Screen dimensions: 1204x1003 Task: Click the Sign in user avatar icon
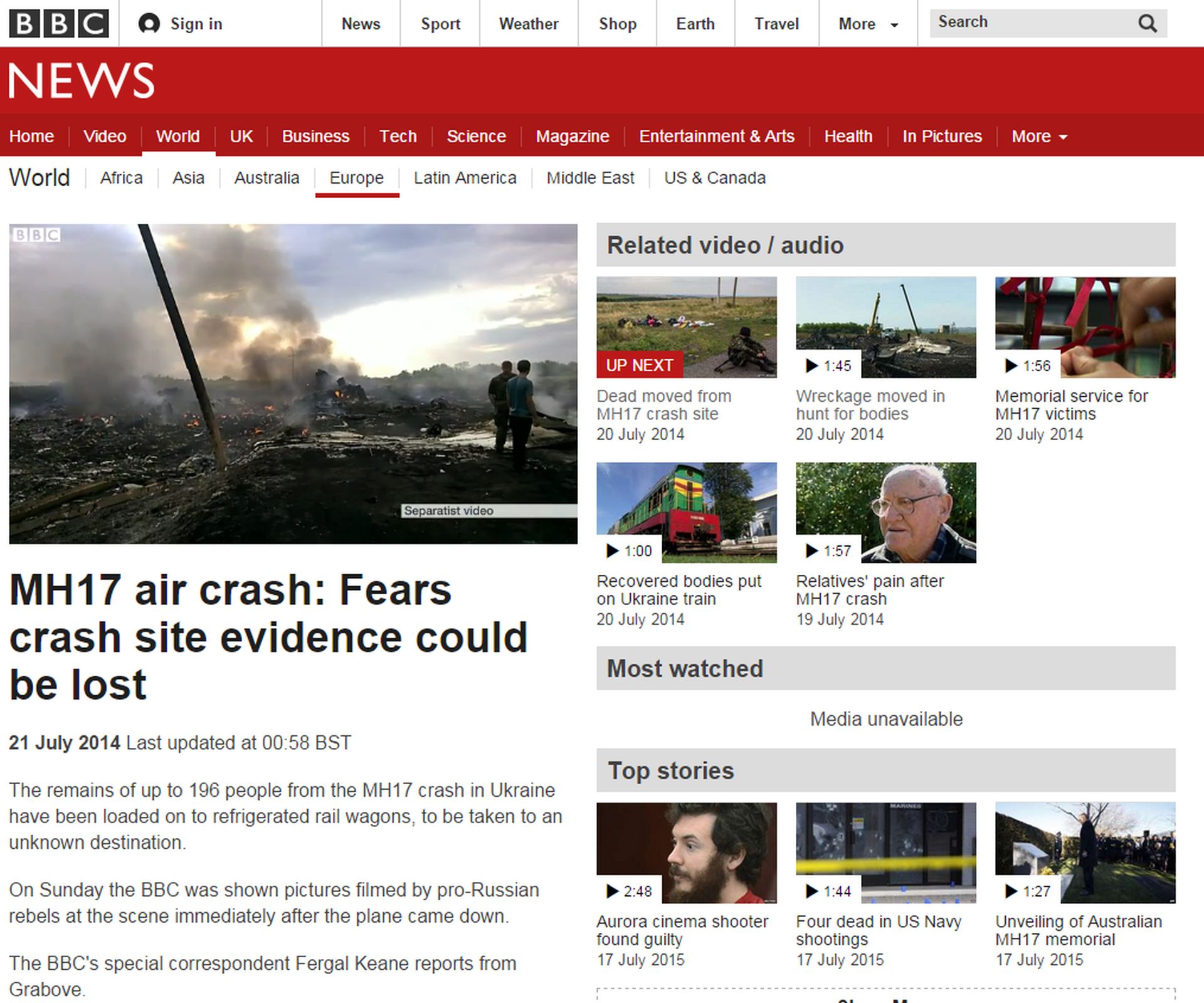pos(149,24)
